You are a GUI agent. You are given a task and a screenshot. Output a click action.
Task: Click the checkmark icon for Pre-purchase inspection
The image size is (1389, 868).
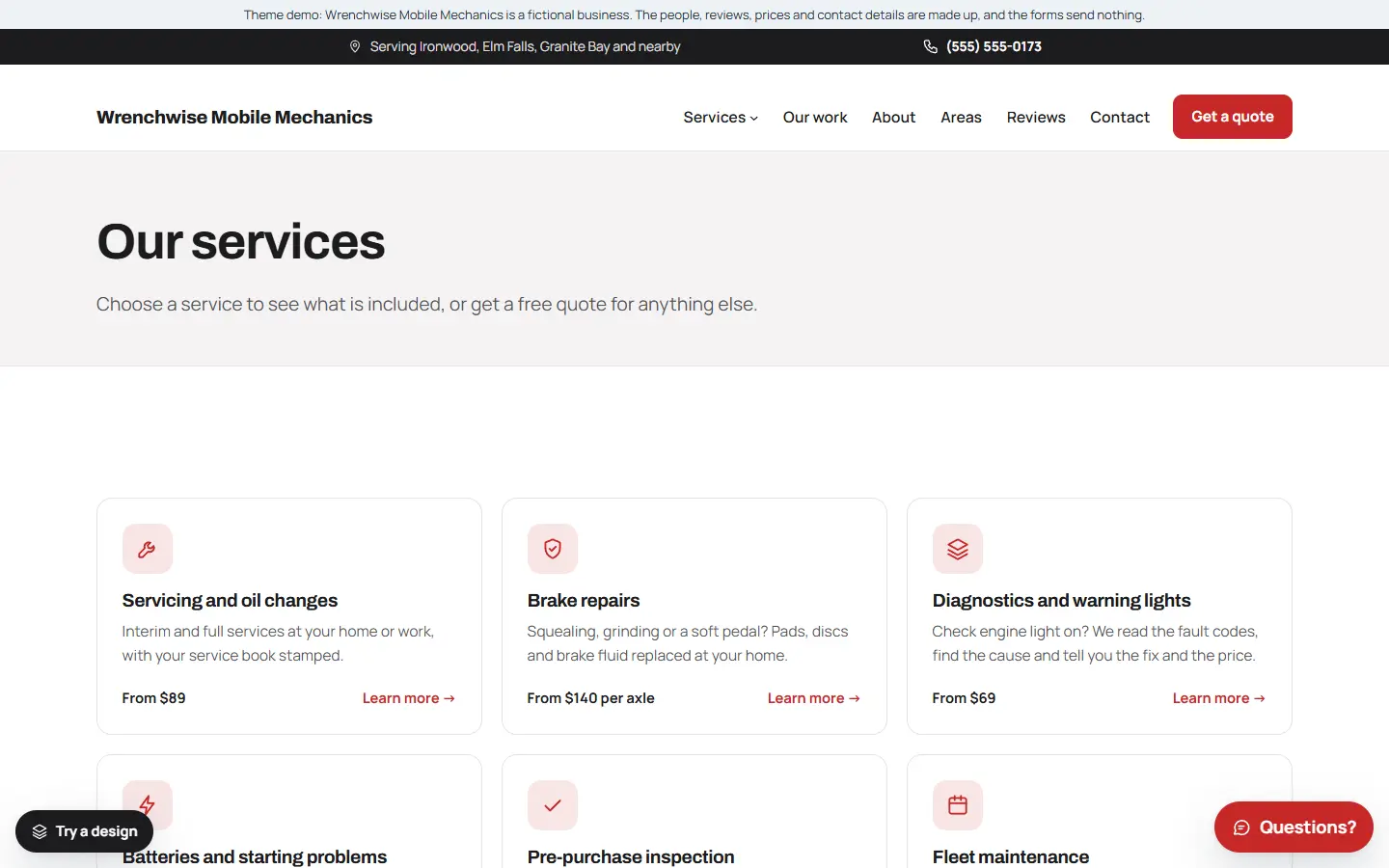553,805
